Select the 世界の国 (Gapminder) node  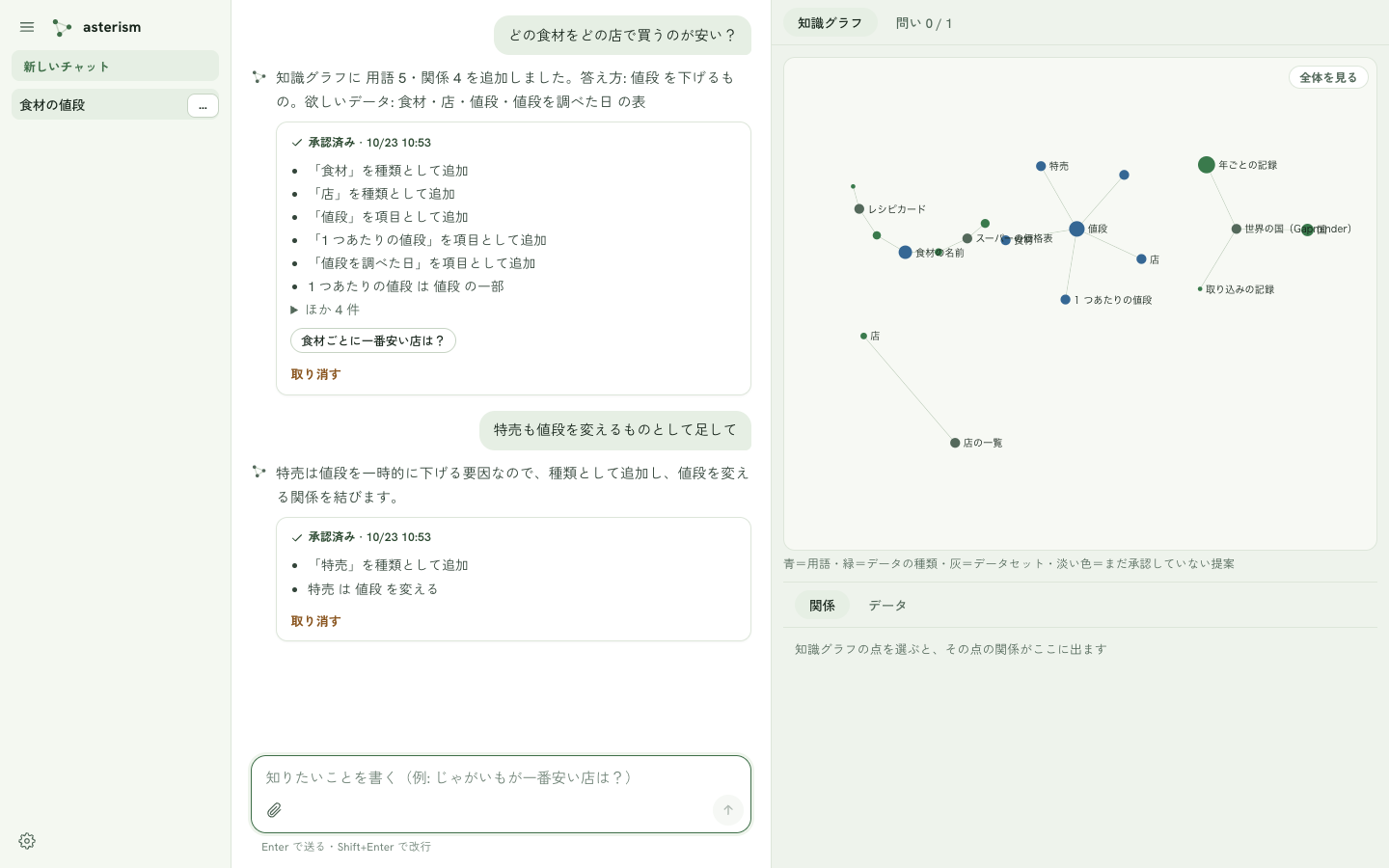[1236, 230]
